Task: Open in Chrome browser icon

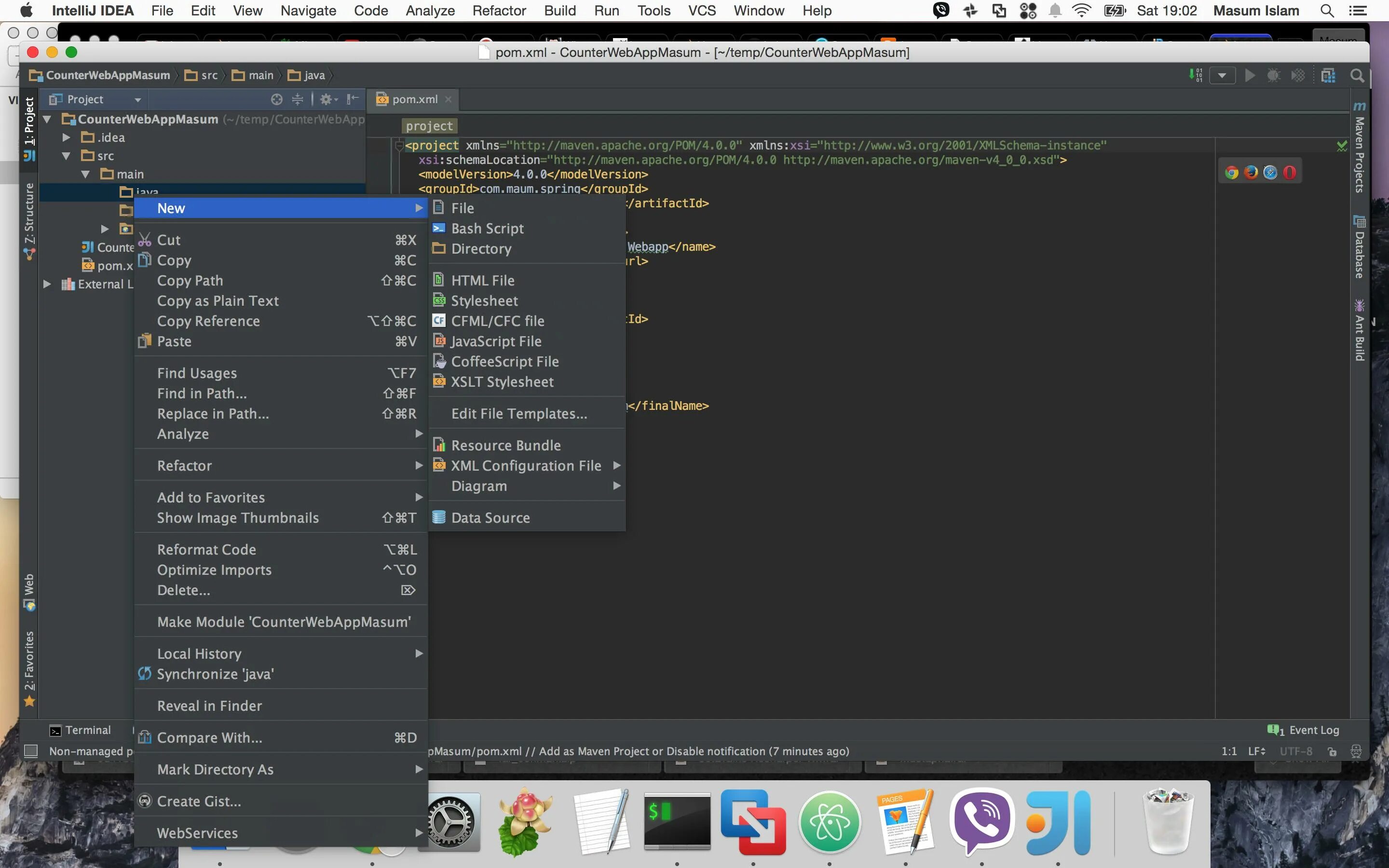Action: coord(1231,173)
